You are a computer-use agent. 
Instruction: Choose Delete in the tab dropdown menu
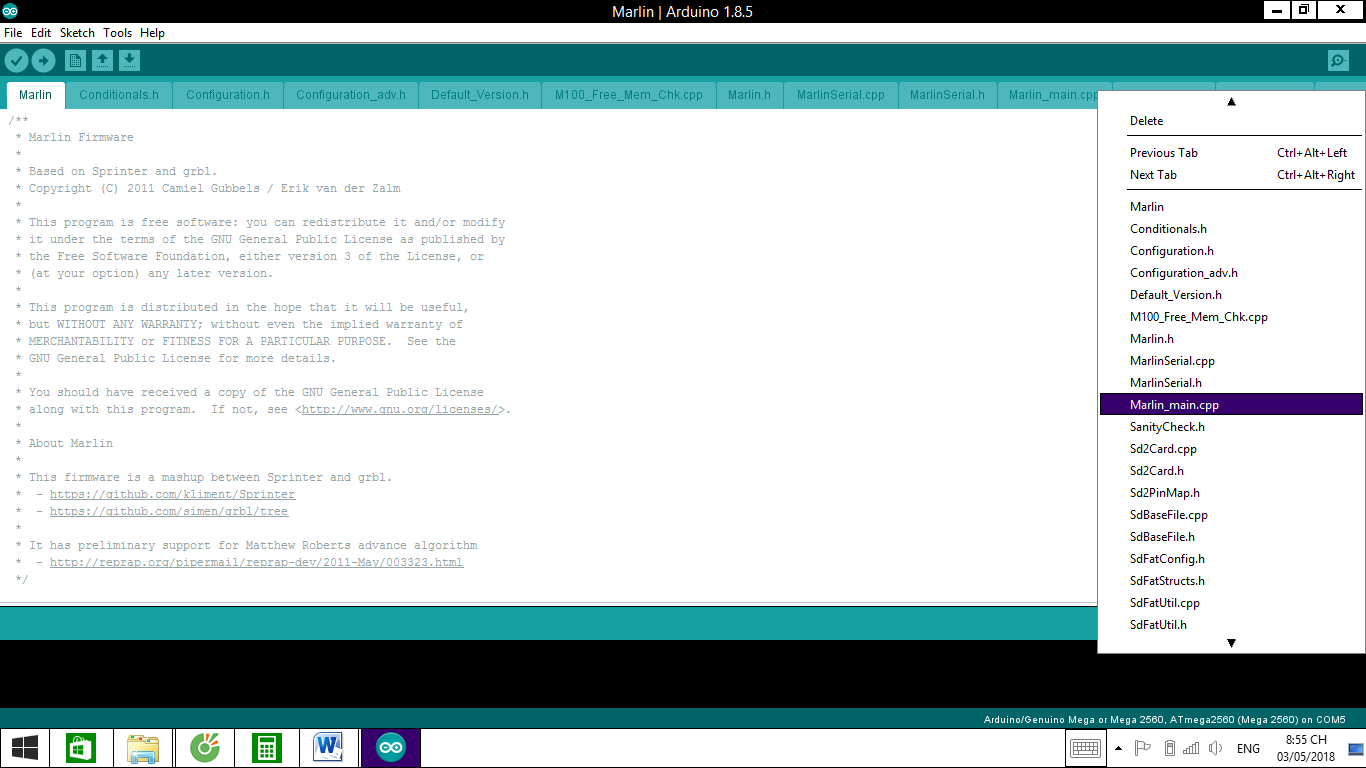coord(1231,121)
